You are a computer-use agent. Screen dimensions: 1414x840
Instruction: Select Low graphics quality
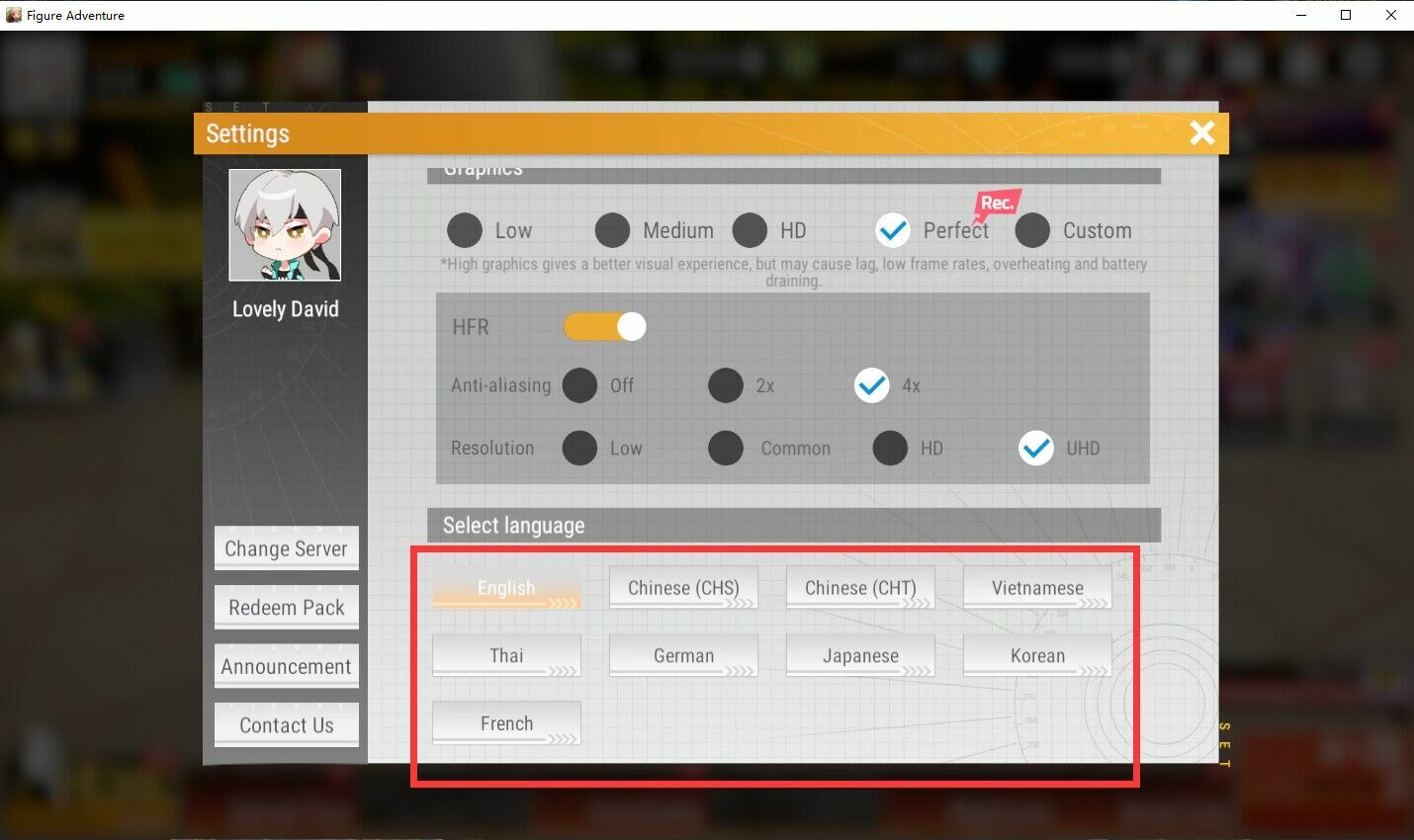pos(465,230)
